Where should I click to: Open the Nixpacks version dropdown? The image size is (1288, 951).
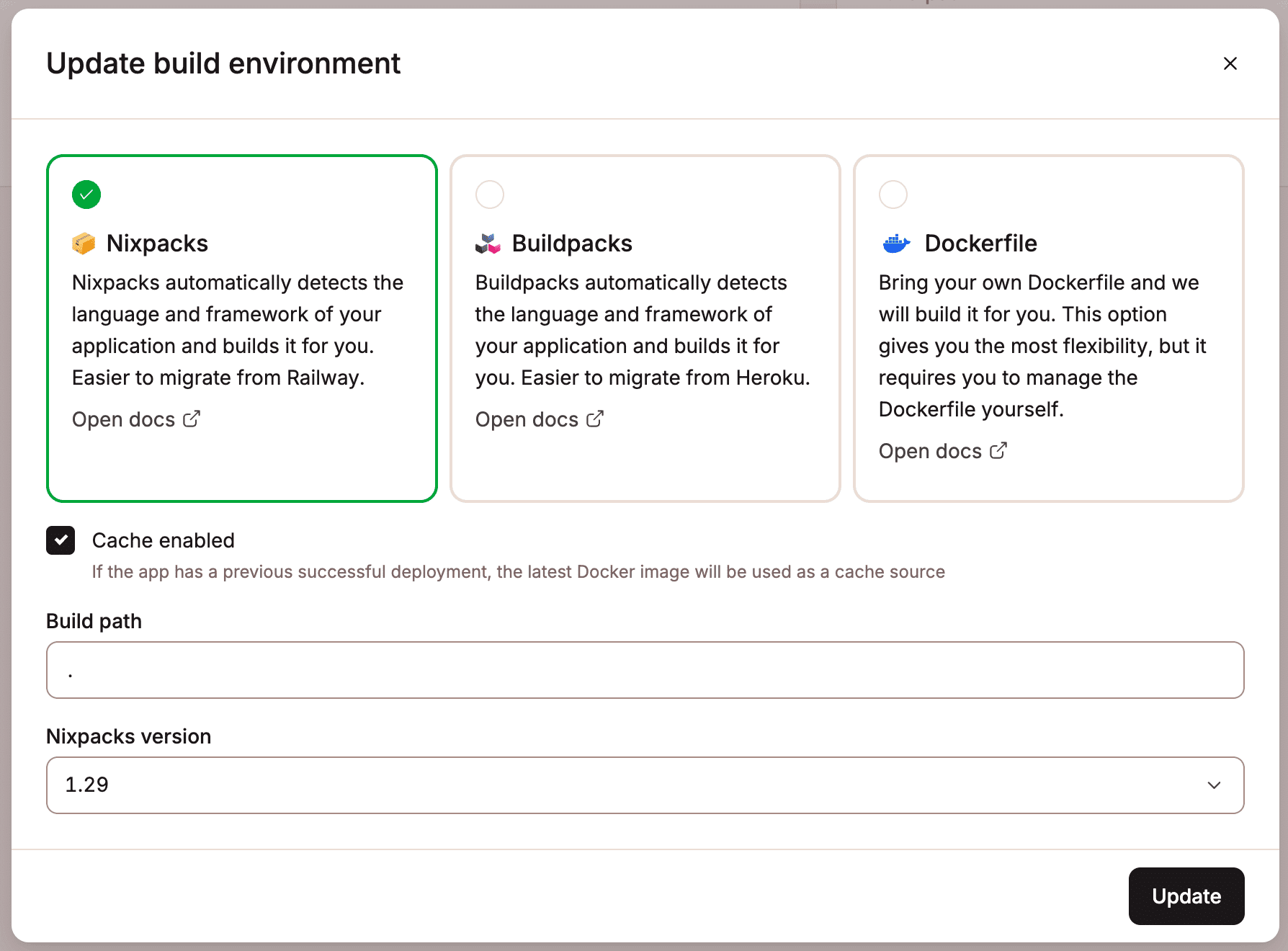coord(645,785)
